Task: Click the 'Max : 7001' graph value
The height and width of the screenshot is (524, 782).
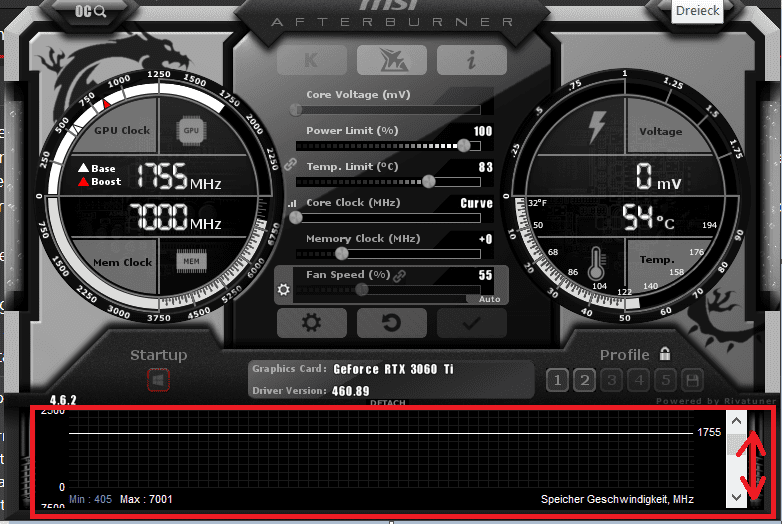Action: 146,499
